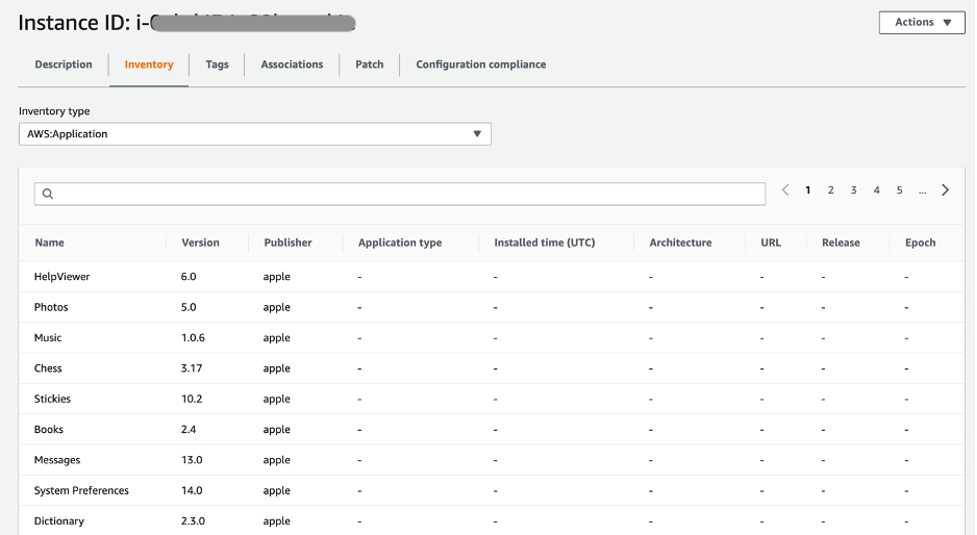Image resolution: width=977 pixels, height=535 pixels.
Task: Select the System Preferences application name
Action: click(x=82, y=490)
